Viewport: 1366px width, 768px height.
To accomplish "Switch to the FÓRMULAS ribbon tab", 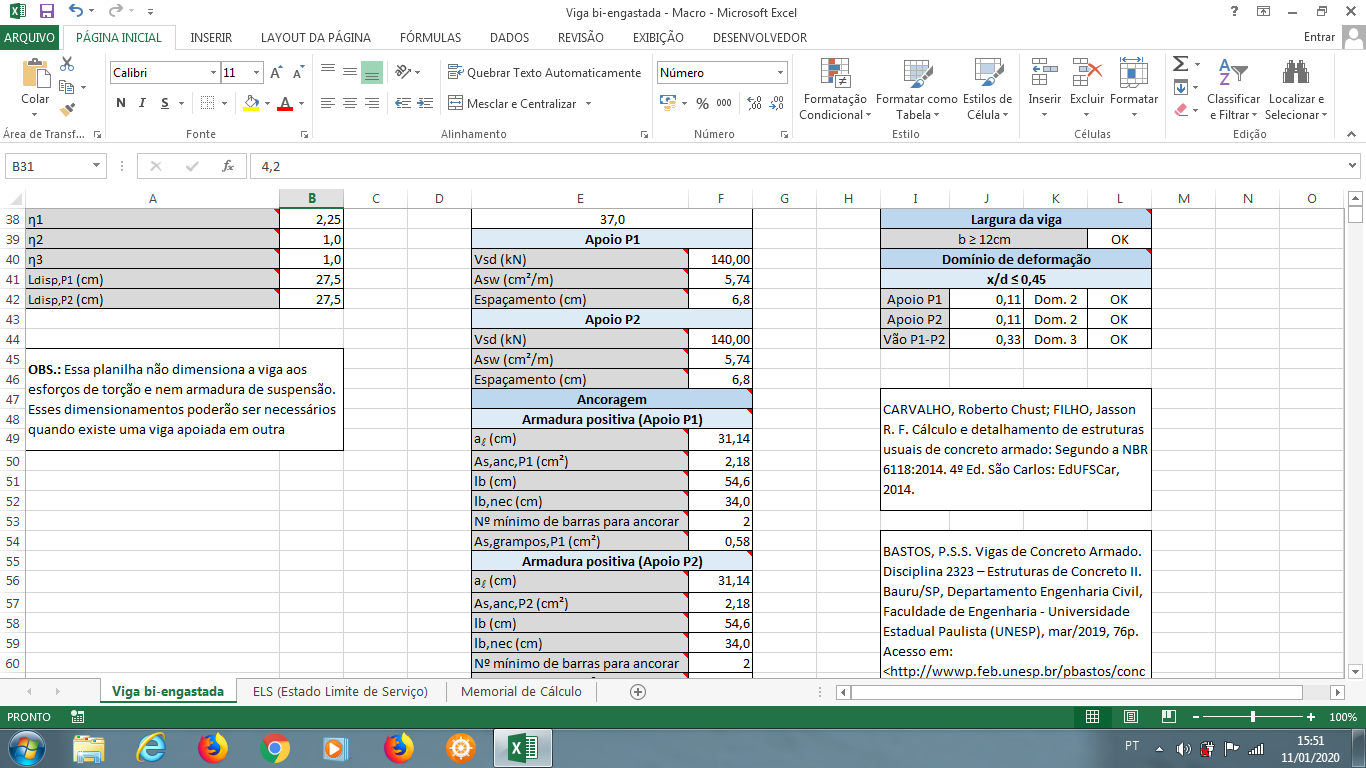I will click(x=430, y=37).
